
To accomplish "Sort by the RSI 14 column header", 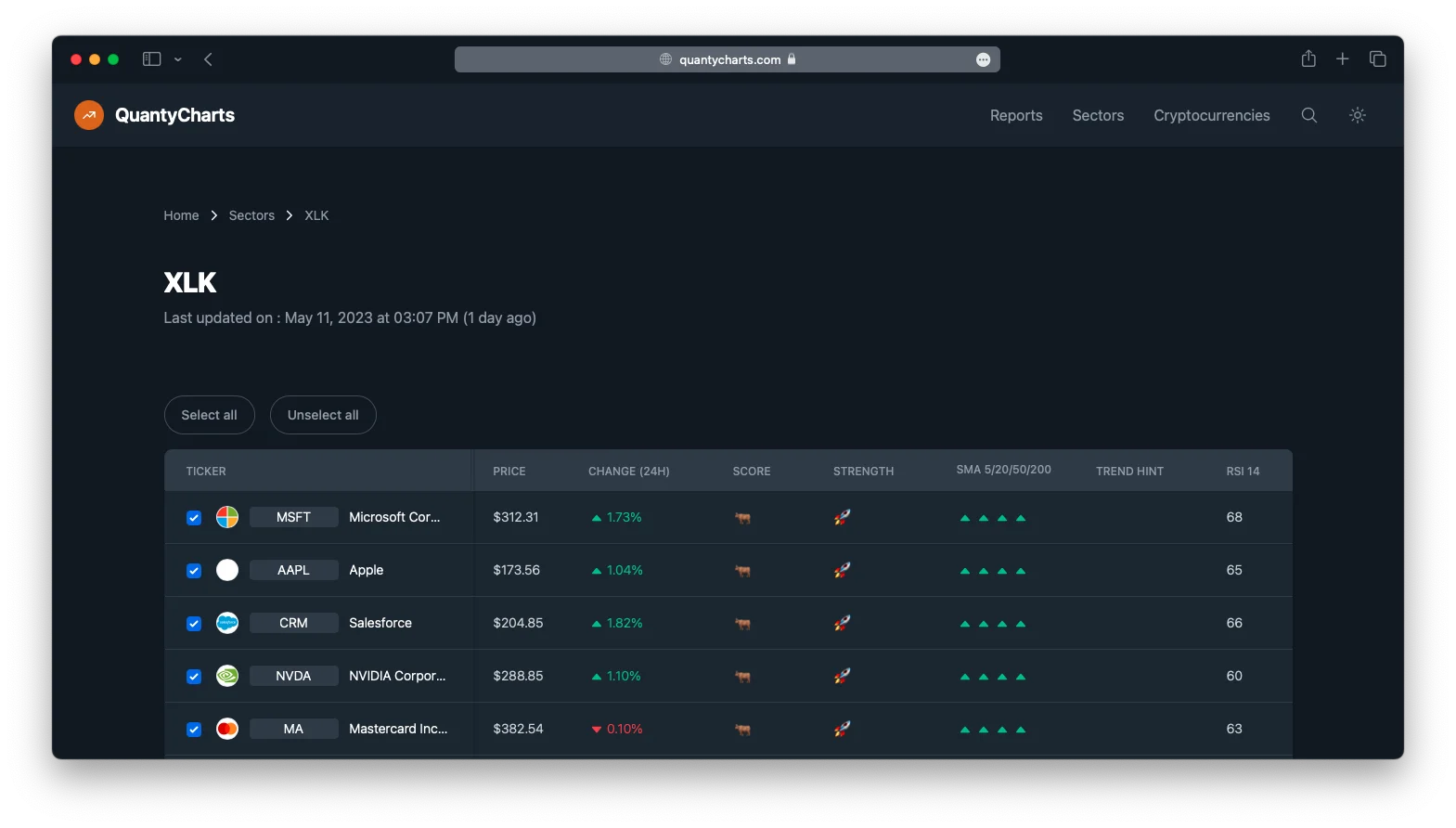I will 1243,472.
